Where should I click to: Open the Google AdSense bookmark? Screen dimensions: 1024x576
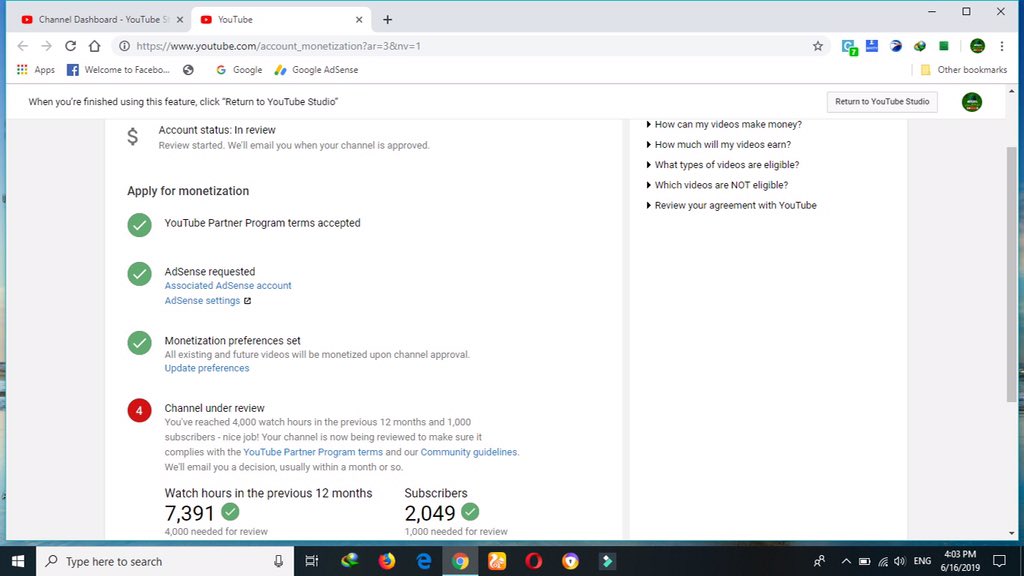click(316, 70)
